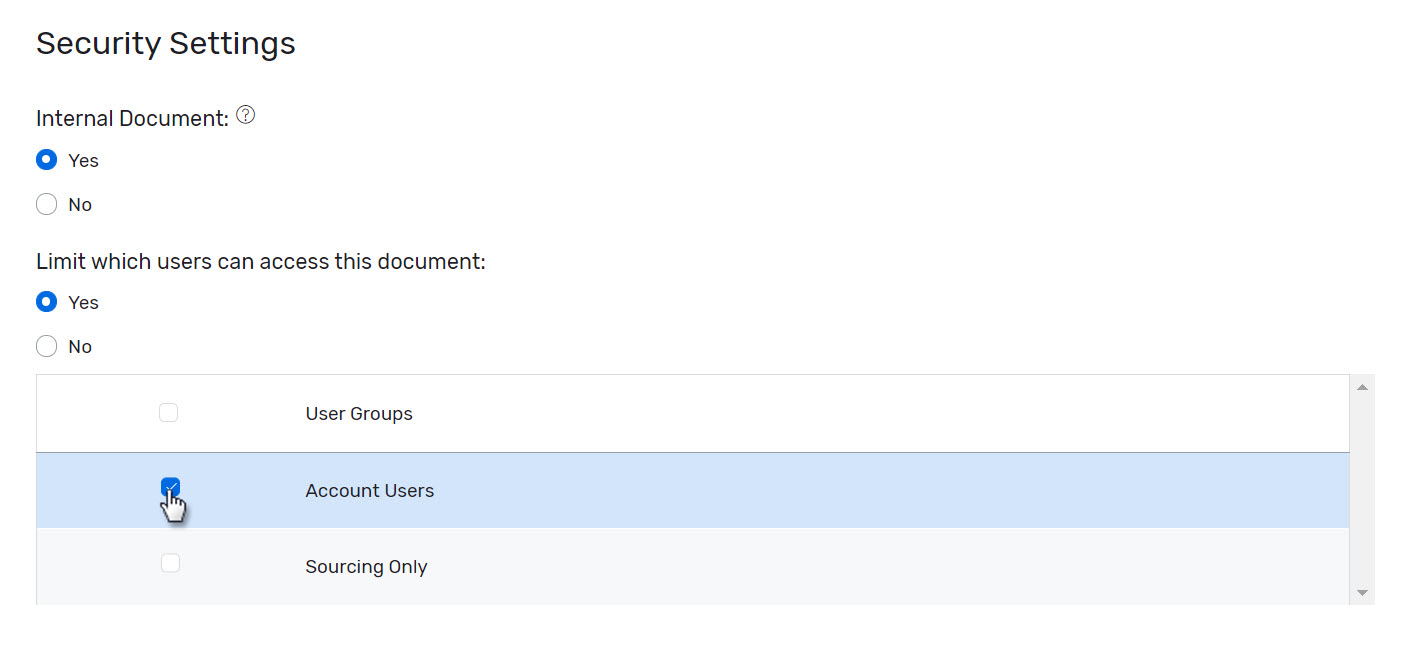Select Yes to limit document access
The width and height of the screenshot is (1412, 646).
point(46,302)
